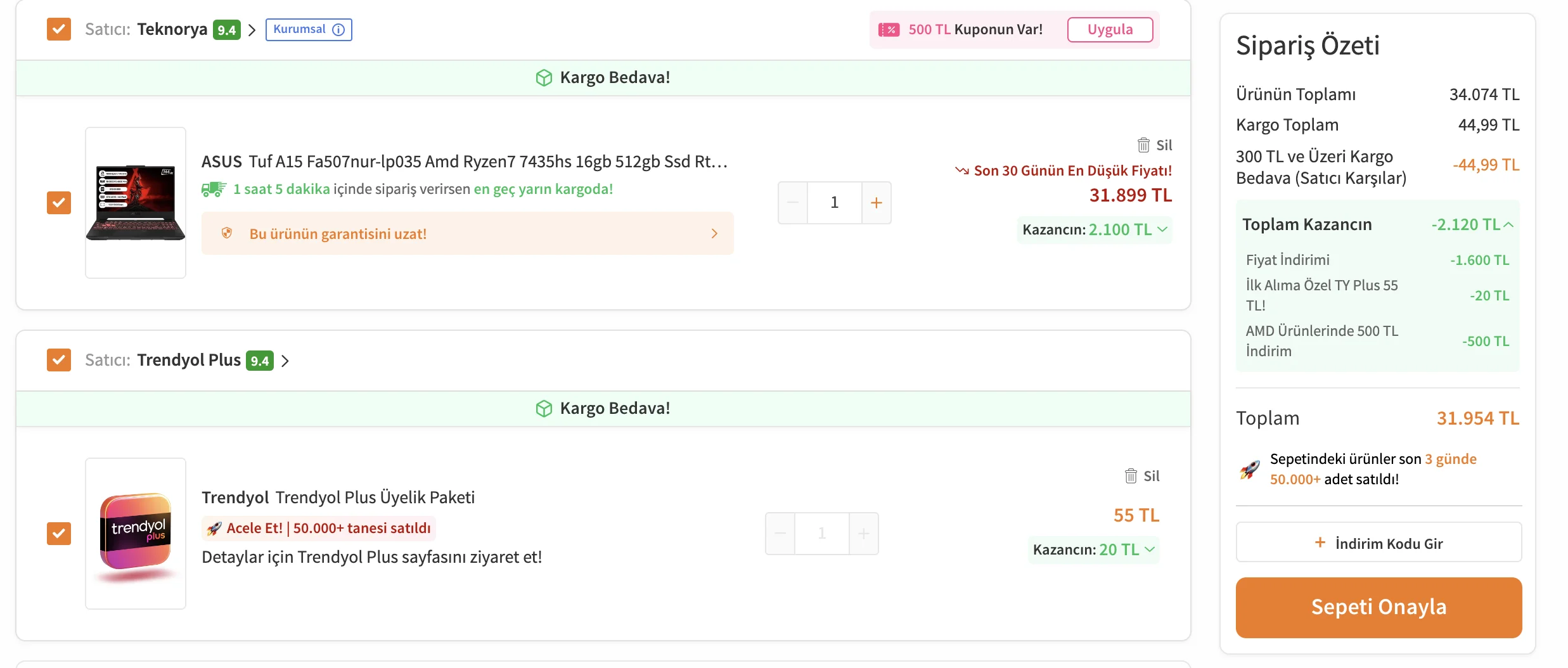Click the '31.899 TL' laptop price
The width and height of the screenshot is (1568, 668).
pos(1131,195)
